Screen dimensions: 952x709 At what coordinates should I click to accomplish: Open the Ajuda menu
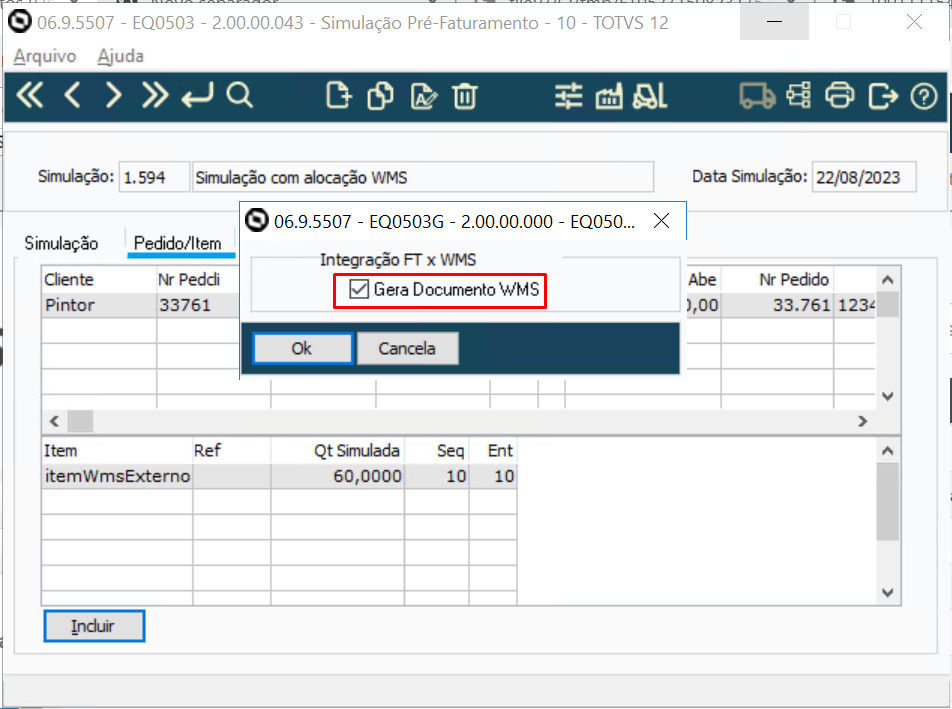pyautogui.click(x=120, y=56)
